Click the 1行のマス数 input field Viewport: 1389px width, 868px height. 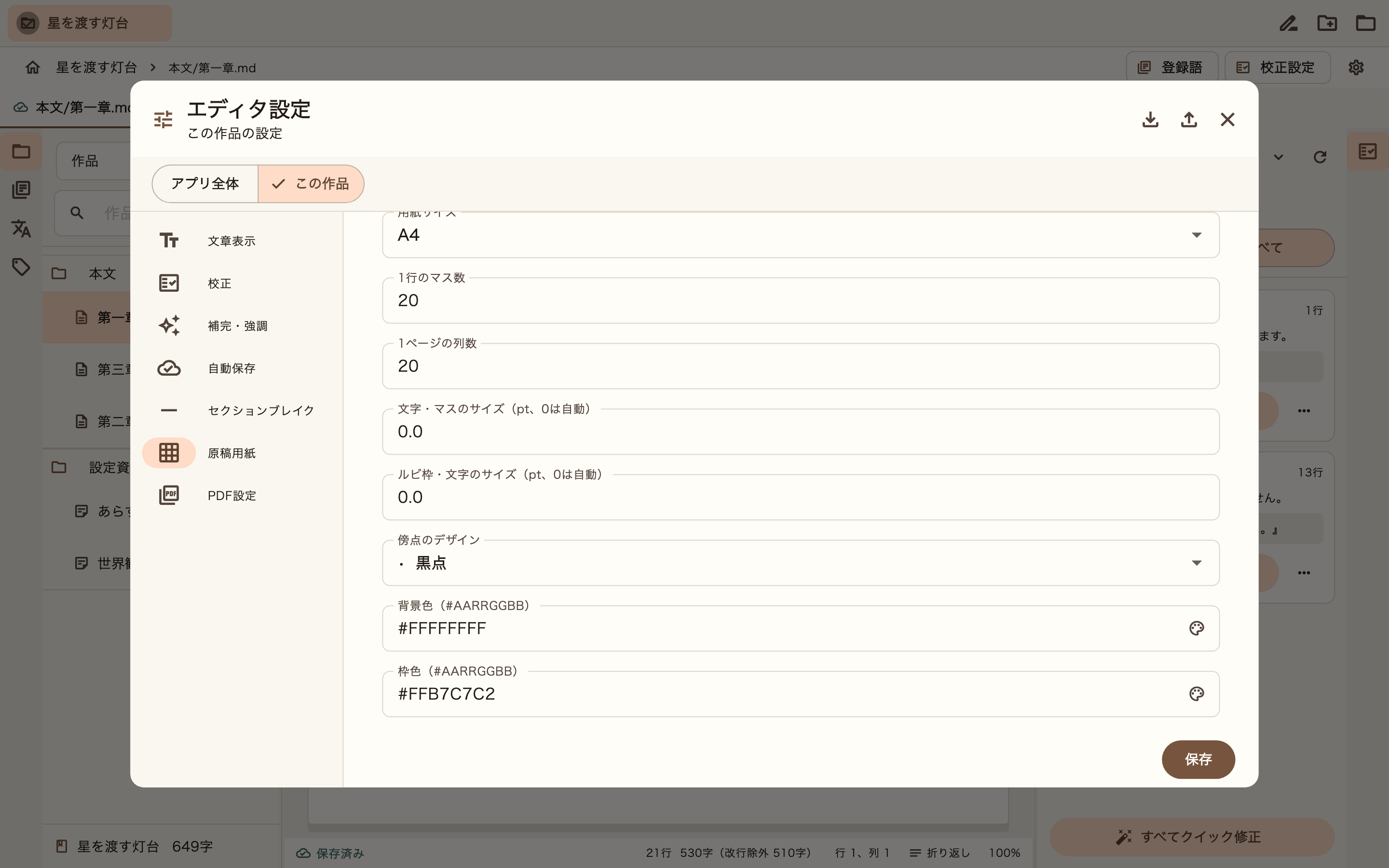[801, 300]
